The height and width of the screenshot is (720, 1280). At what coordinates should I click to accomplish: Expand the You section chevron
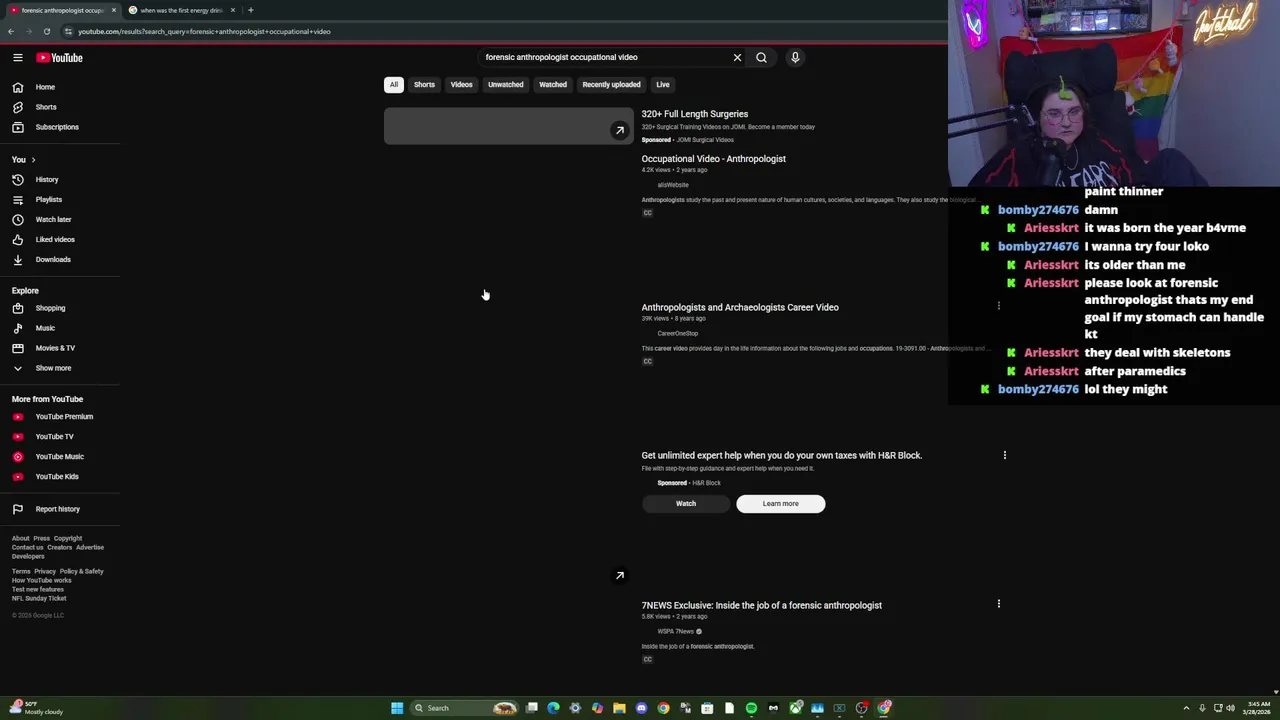[x=33, y=160]
